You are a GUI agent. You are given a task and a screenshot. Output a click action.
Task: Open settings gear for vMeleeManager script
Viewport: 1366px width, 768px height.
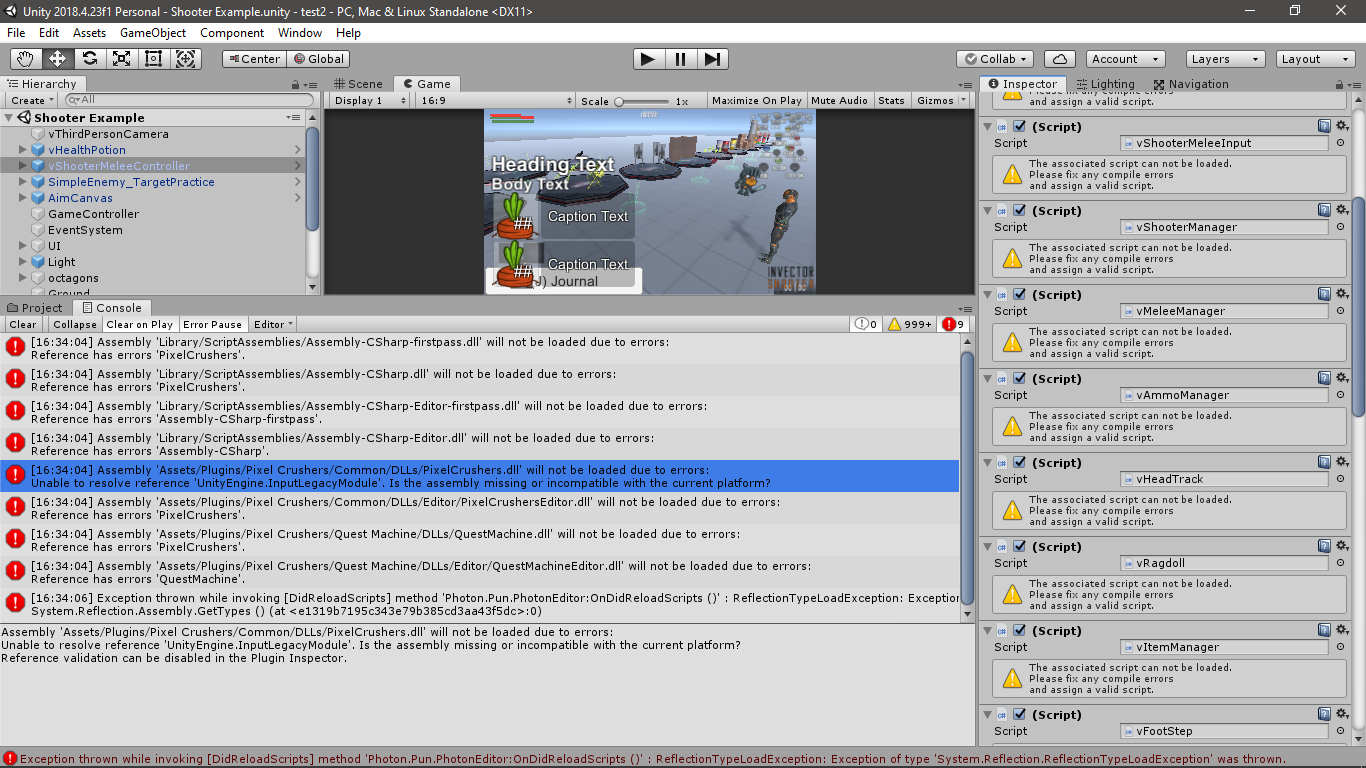[1342, 294]
